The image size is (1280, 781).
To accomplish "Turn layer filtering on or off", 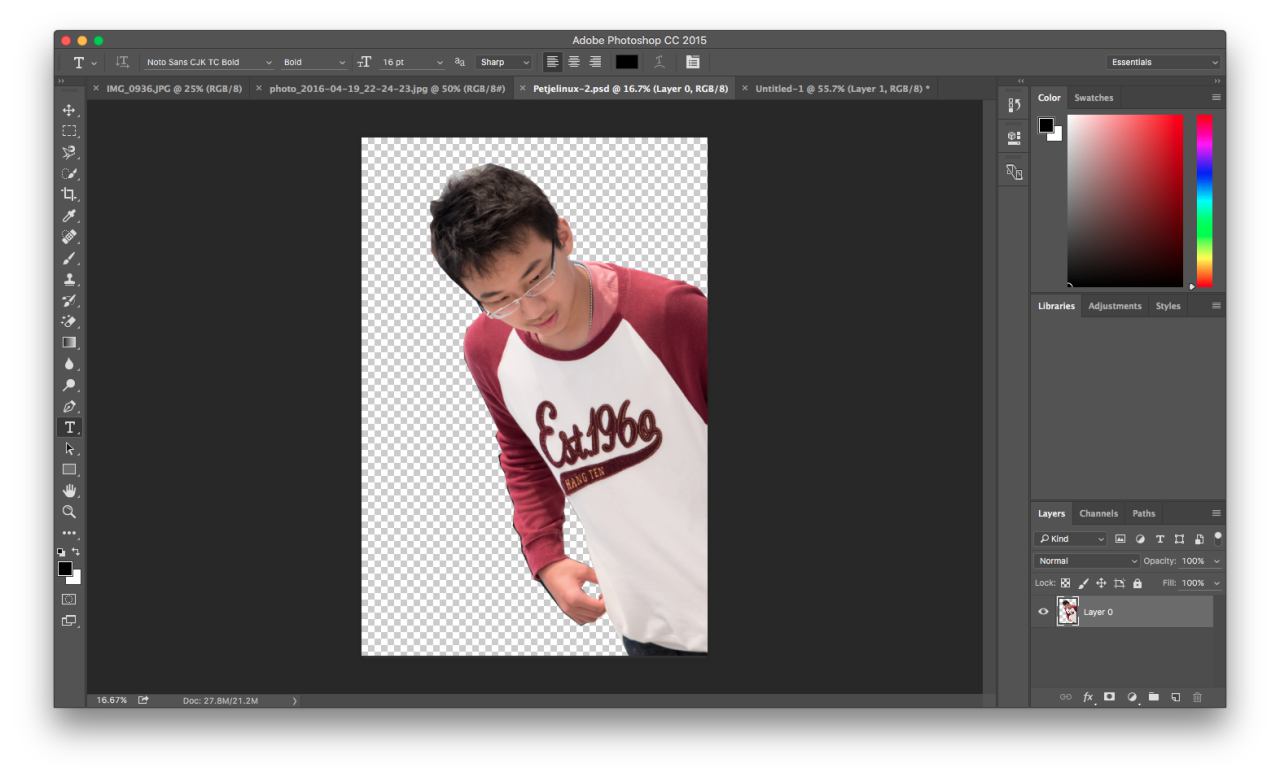I will point(1217,537).
